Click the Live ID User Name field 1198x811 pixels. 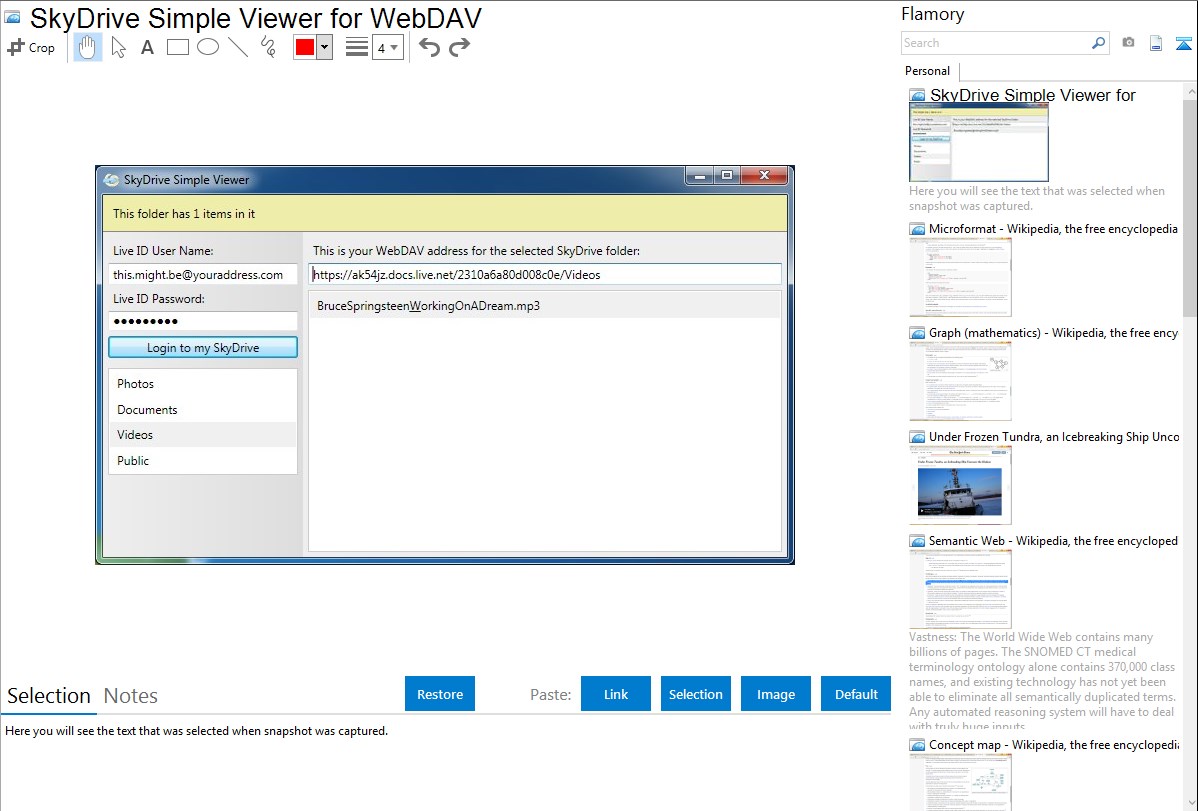coord(202,274)
